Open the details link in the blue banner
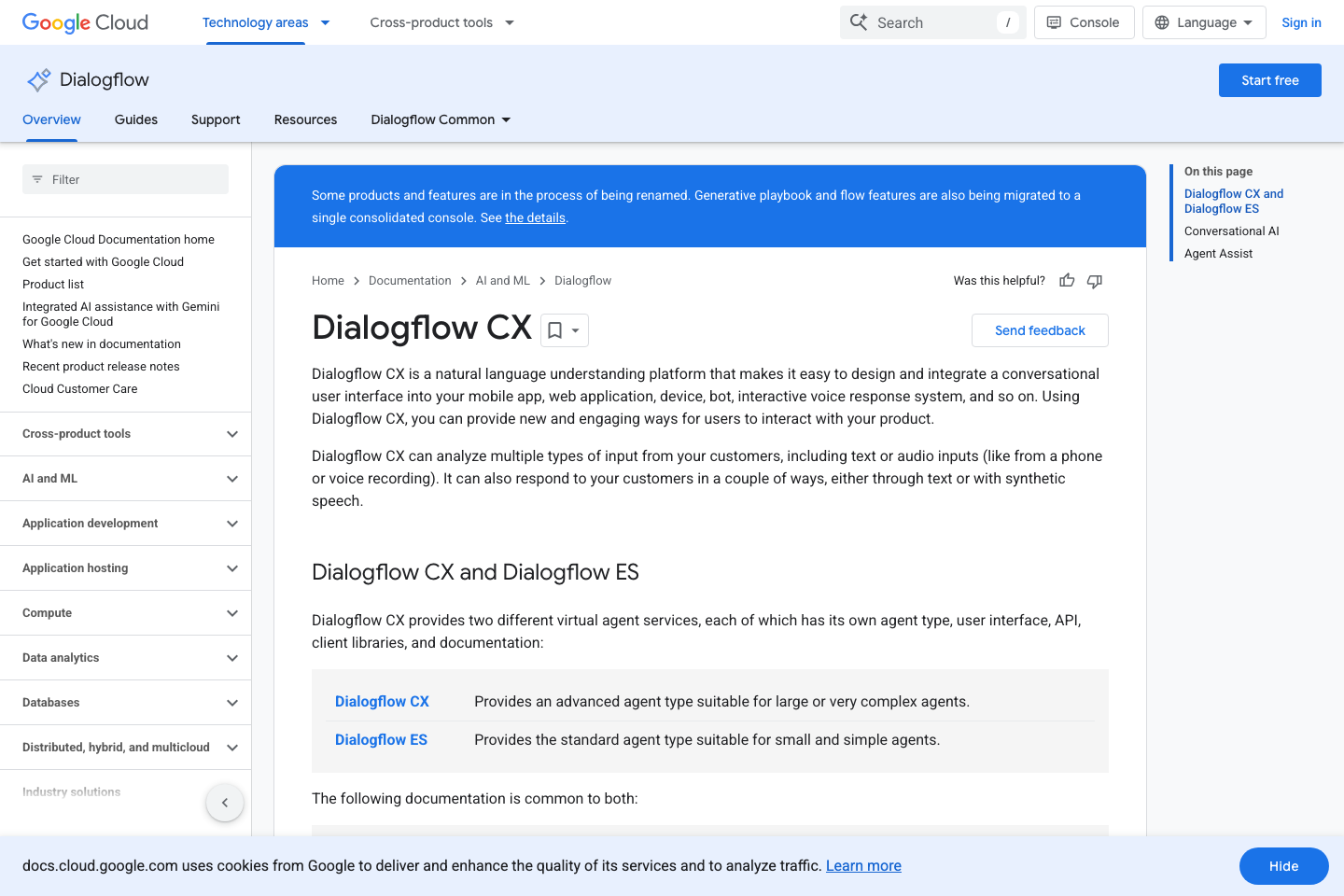 [535, 217]
